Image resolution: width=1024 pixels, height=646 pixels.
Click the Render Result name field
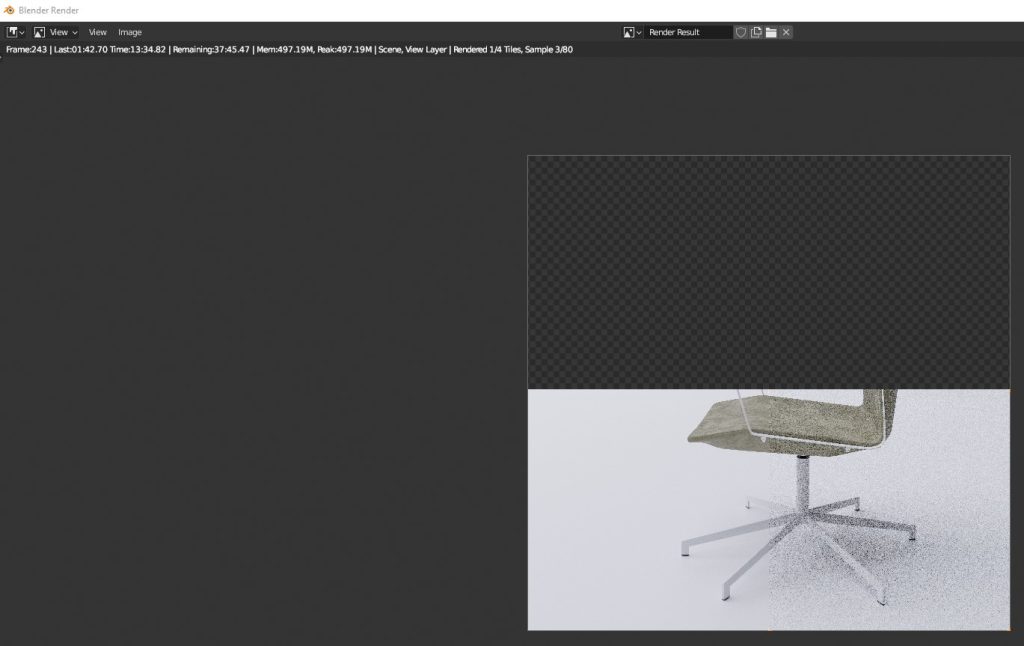coord(688,32)
